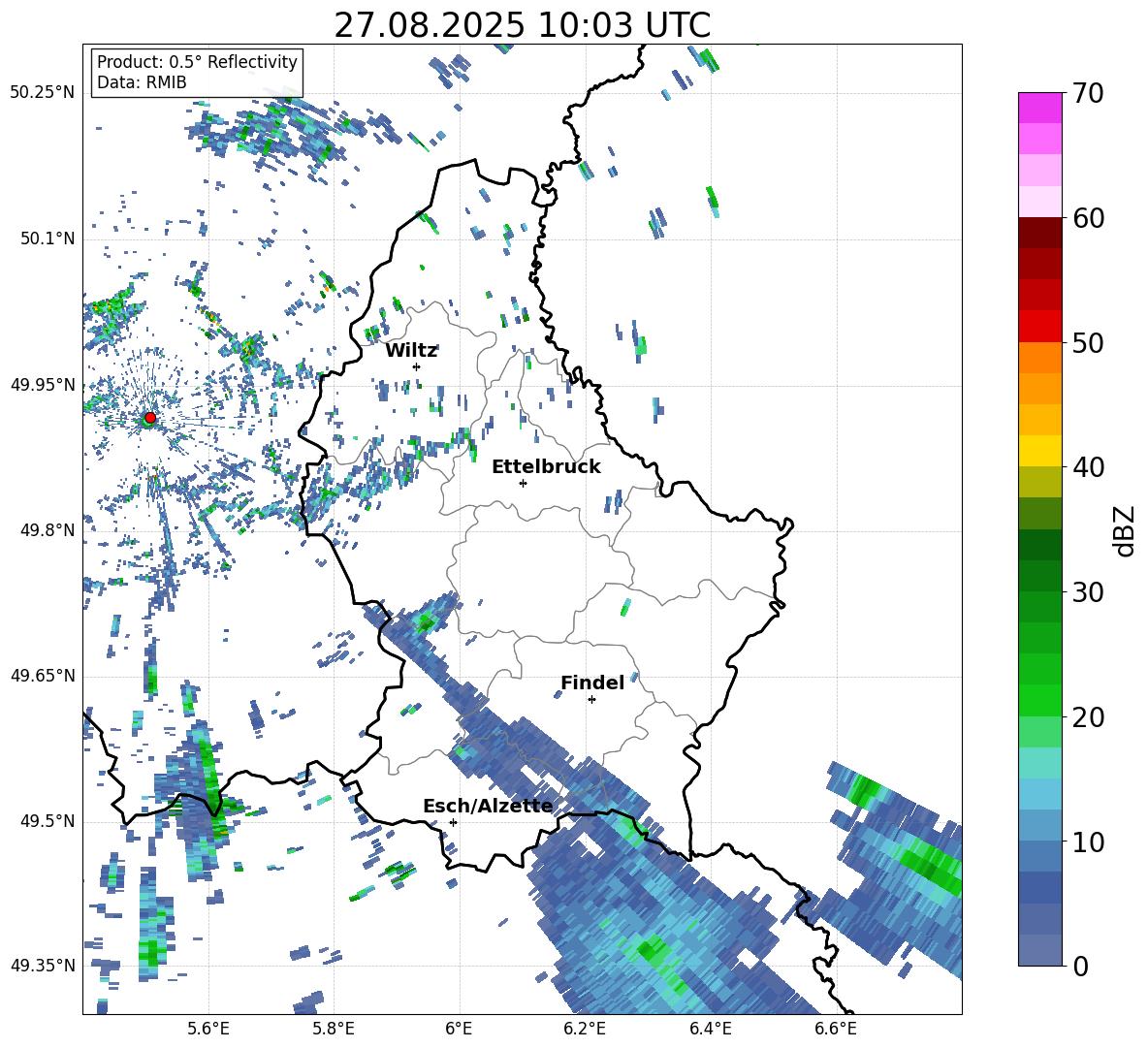Click the 49.95°N latitude label
Viewport: 1148px width, 1048px height.
click(43, 385)
